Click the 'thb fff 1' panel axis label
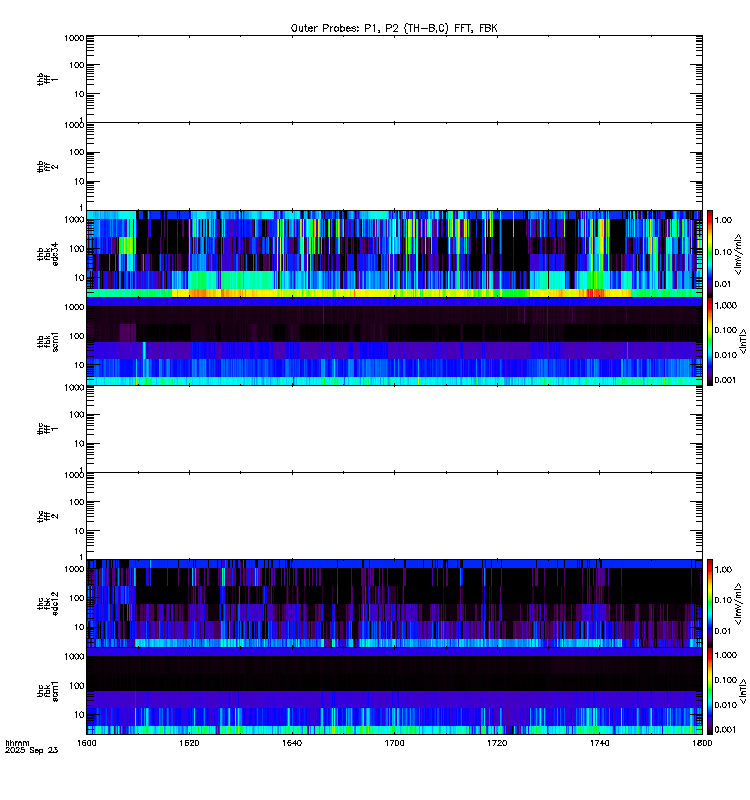 (47, 79)
